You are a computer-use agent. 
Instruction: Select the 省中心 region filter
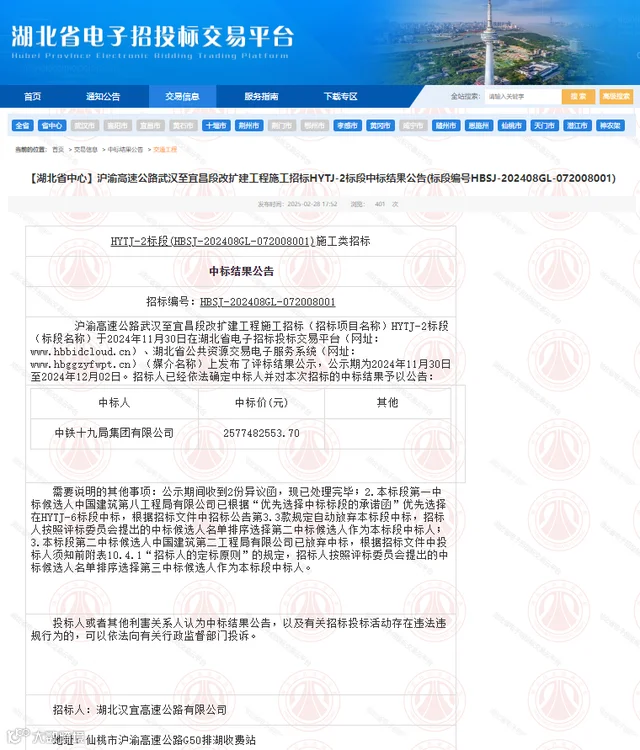pos(52,125)
